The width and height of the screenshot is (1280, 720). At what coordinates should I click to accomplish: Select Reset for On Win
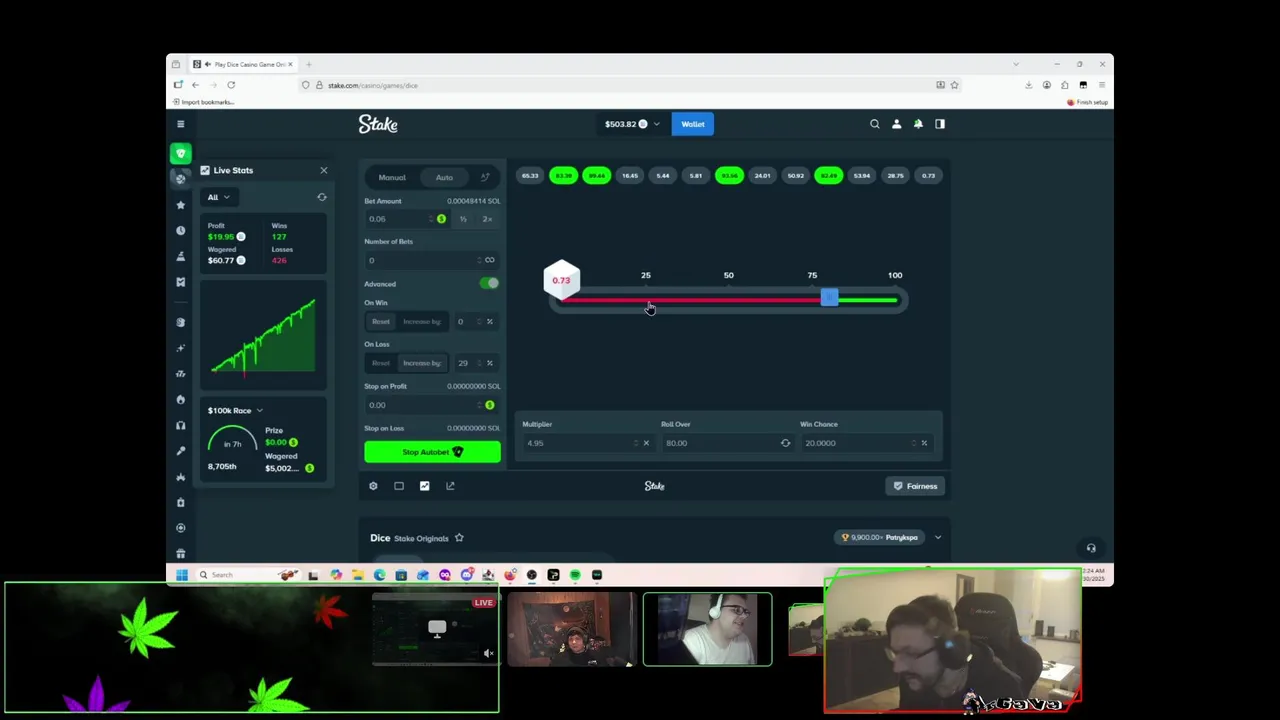click(381, 322)
